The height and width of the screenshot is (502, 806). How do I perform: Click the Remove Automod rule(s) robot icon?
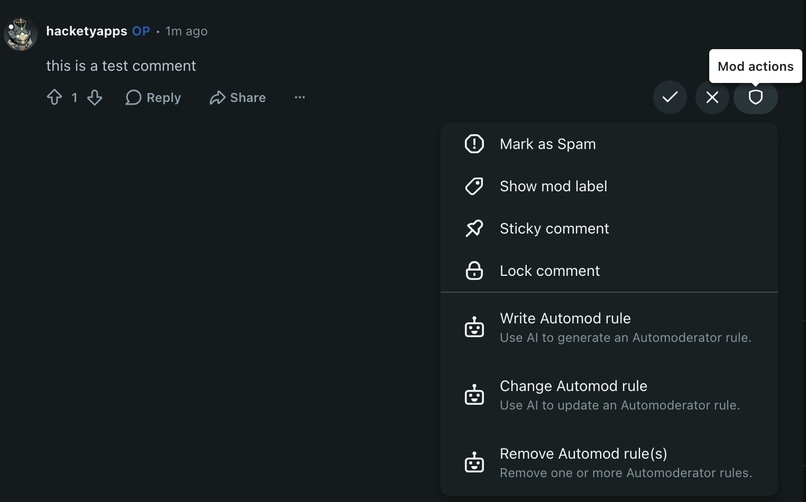click(474, 463)
